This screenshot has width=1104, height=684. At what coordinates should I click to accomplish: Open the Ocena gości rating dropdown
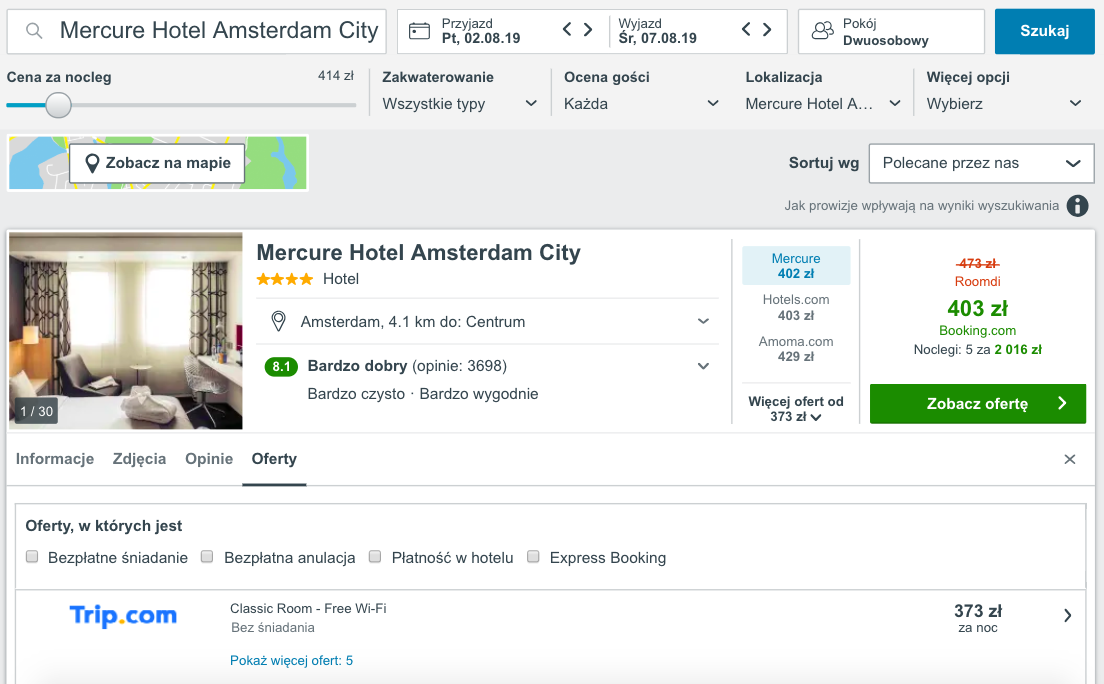pyautogui.click(x=641, y=104)
